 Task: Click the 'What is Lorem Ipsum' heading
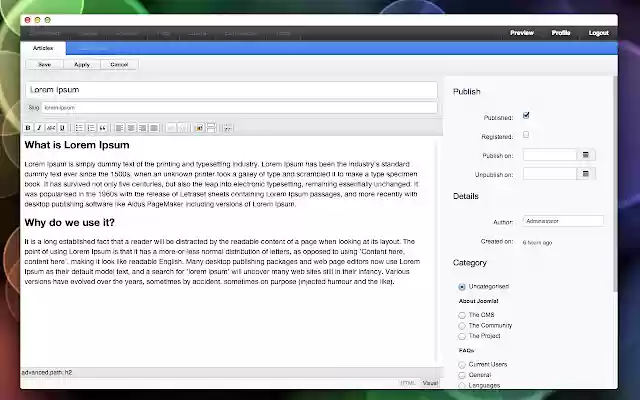(77, 145)
